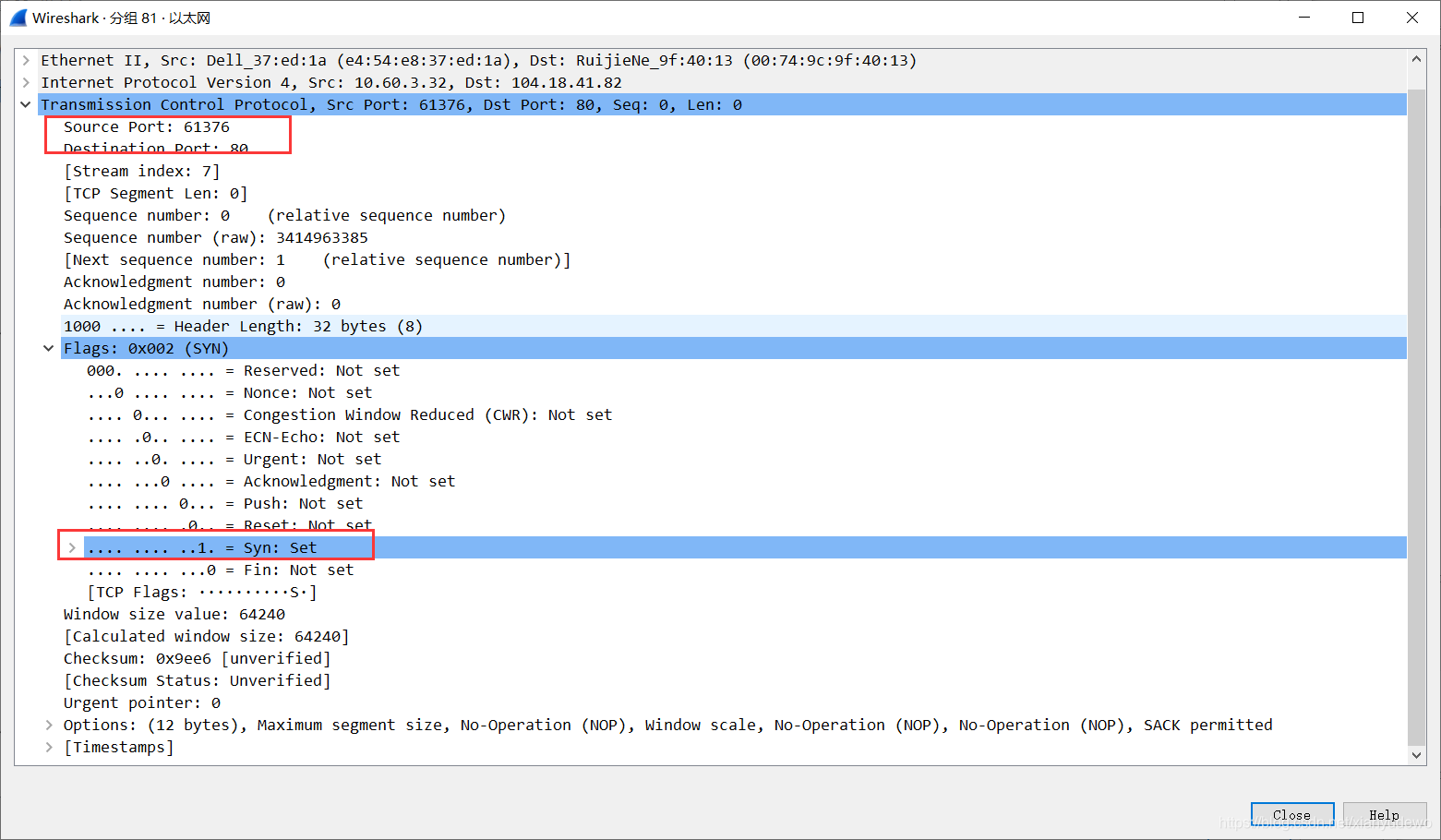This screenshot has height=840, width=1441.
Task: Click the vertical scrollbar thumb
Action: click(x=1417, y=415)
